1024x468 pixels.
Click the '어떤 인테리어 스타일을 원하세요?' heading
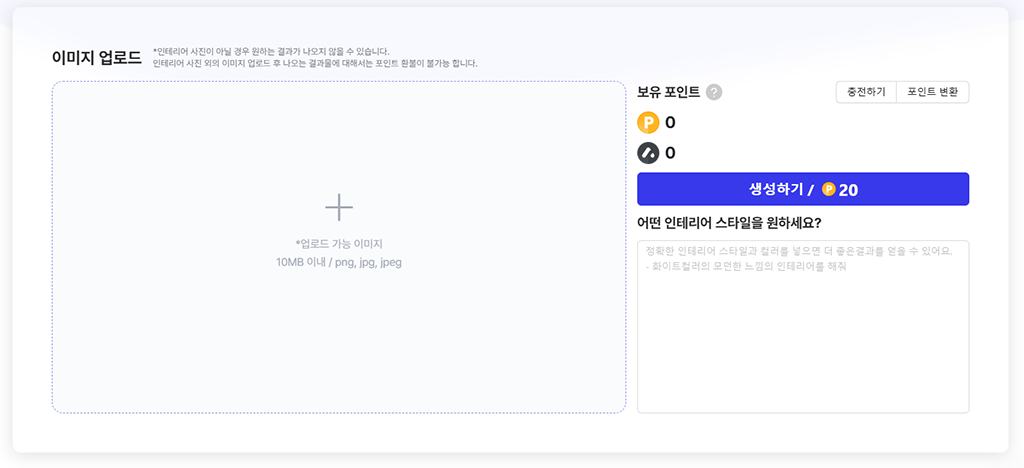coord(729,223)
